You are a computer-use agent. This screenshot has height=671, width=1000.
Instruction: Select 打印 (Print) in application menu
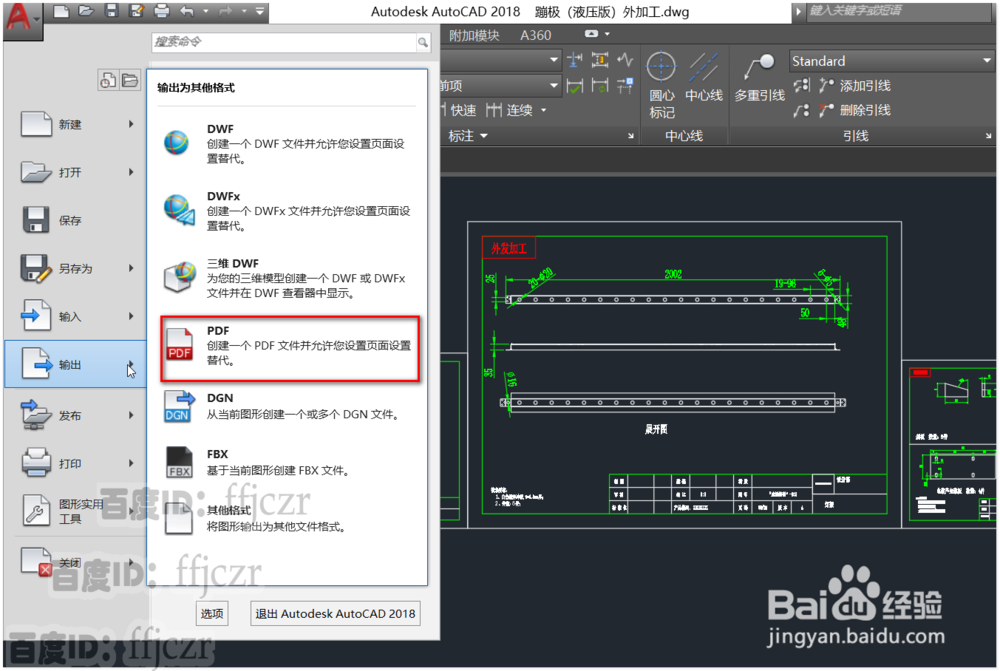pyautogui.click(x=77, y=463)
